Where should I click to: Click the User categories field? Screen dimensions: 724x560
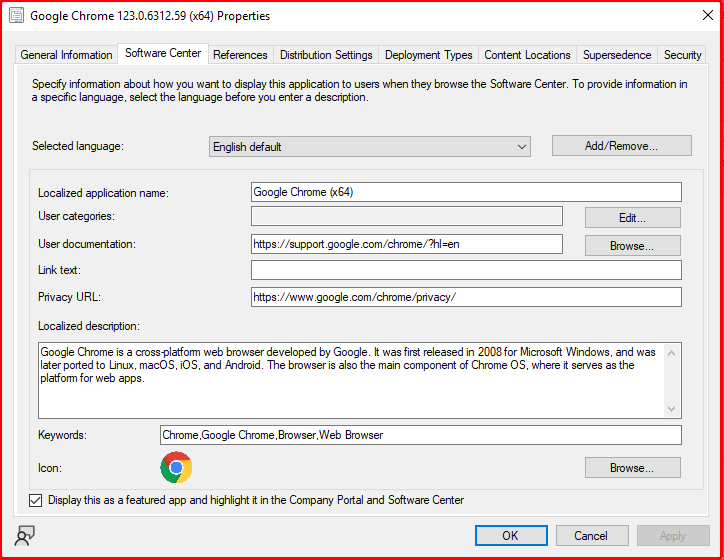[407, 216]
